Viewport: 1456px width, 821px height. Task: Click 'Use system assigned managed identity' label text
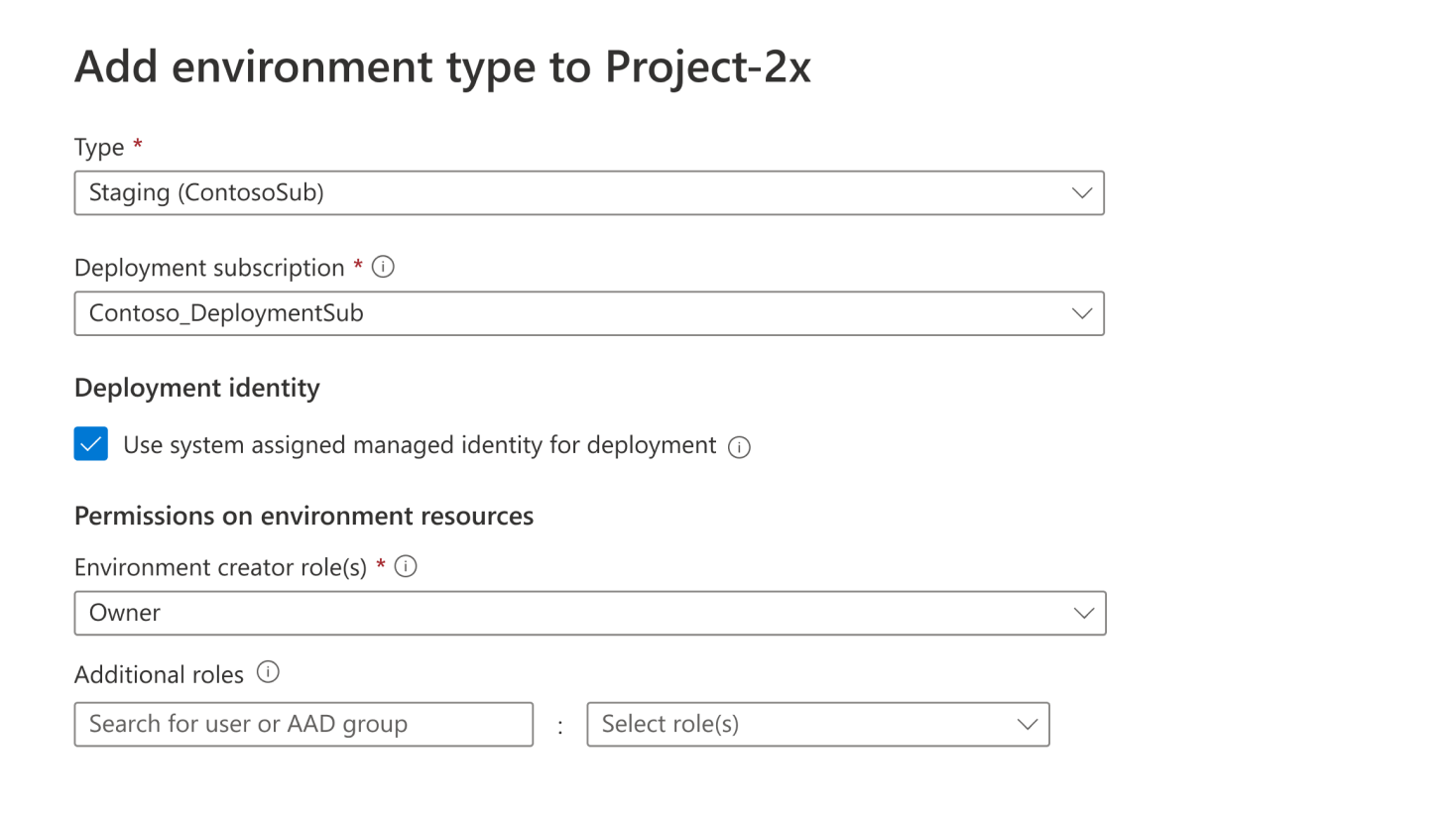pos(420,445)
